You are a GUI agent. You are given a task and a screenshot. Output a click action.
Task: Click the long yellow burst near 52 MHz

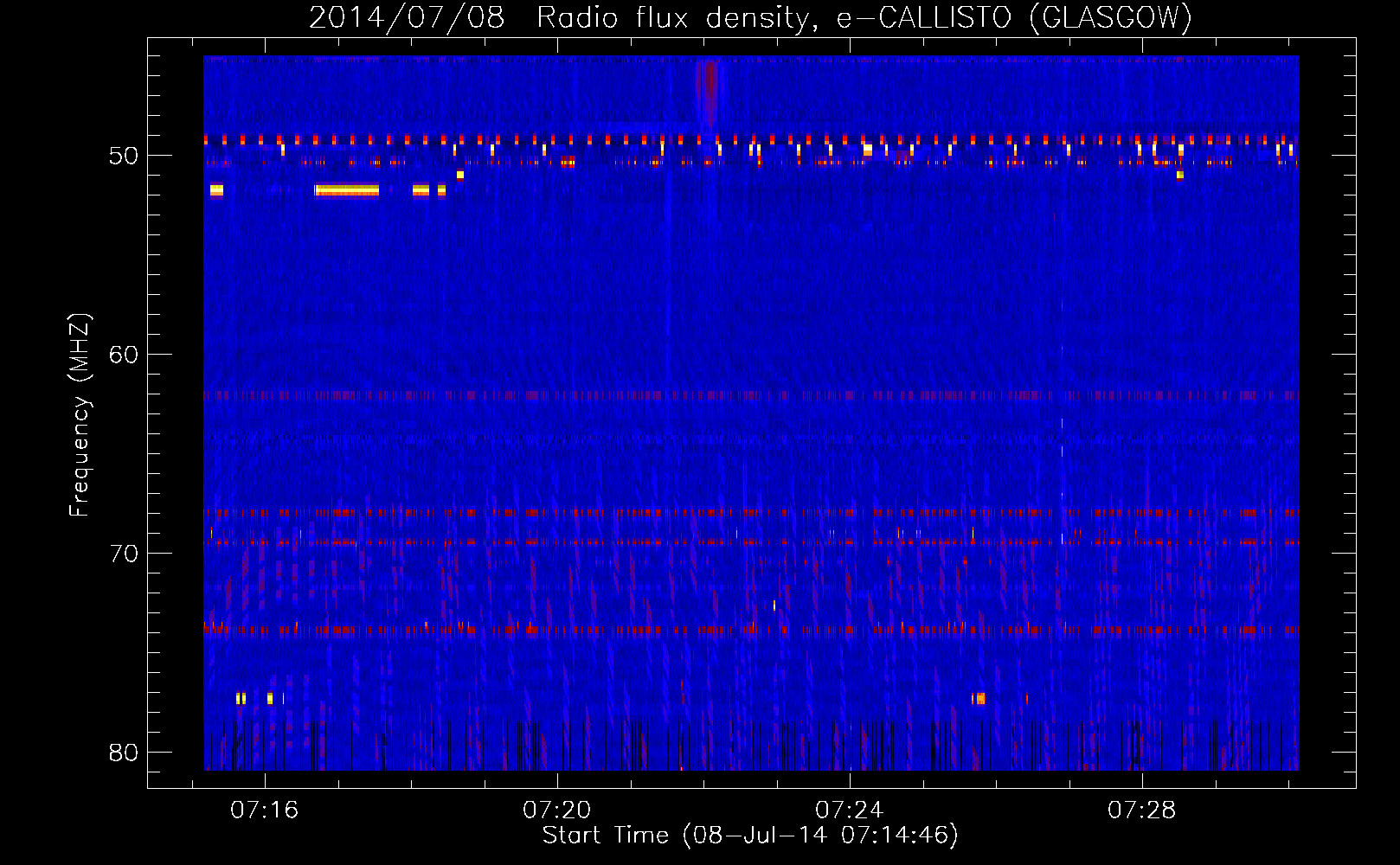(x=347, y=190)
